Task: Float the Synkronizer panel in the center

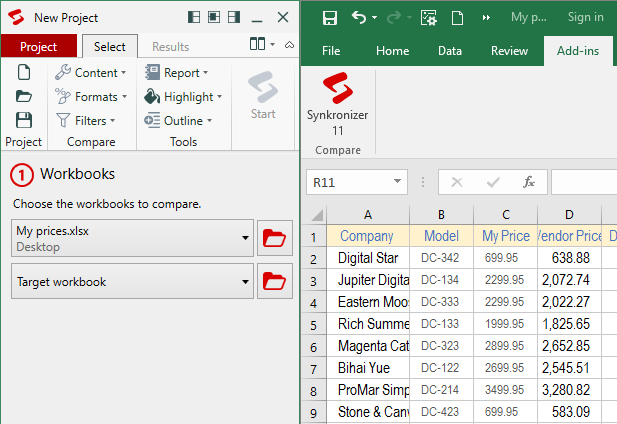Action: [x=214, y=17]
